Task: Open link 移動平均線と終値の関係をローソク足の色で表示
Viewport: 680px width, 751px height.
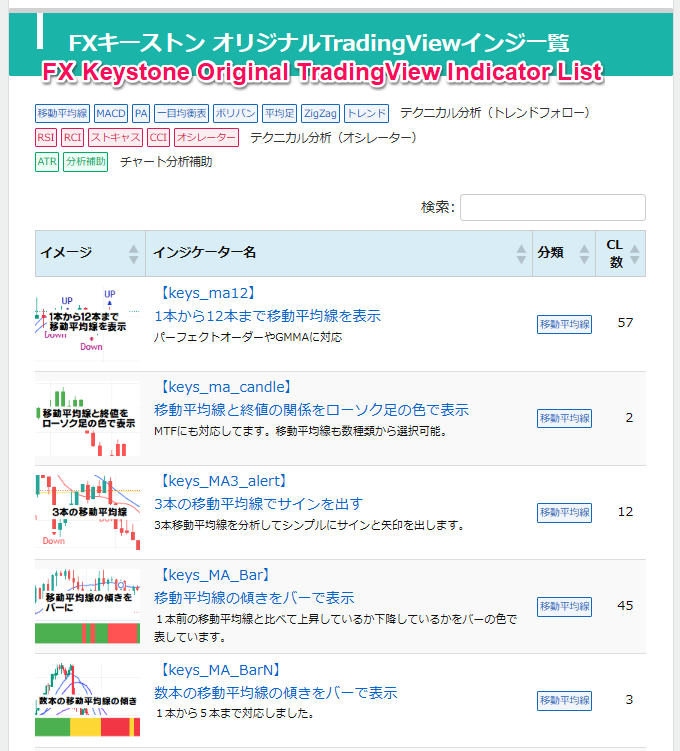Action: [311, 410]
